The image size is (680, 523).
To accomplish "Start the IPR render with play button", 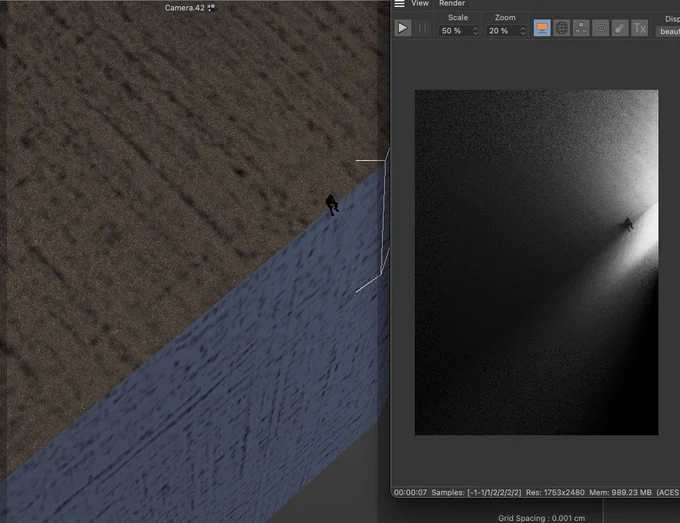I will coord(402,28).
